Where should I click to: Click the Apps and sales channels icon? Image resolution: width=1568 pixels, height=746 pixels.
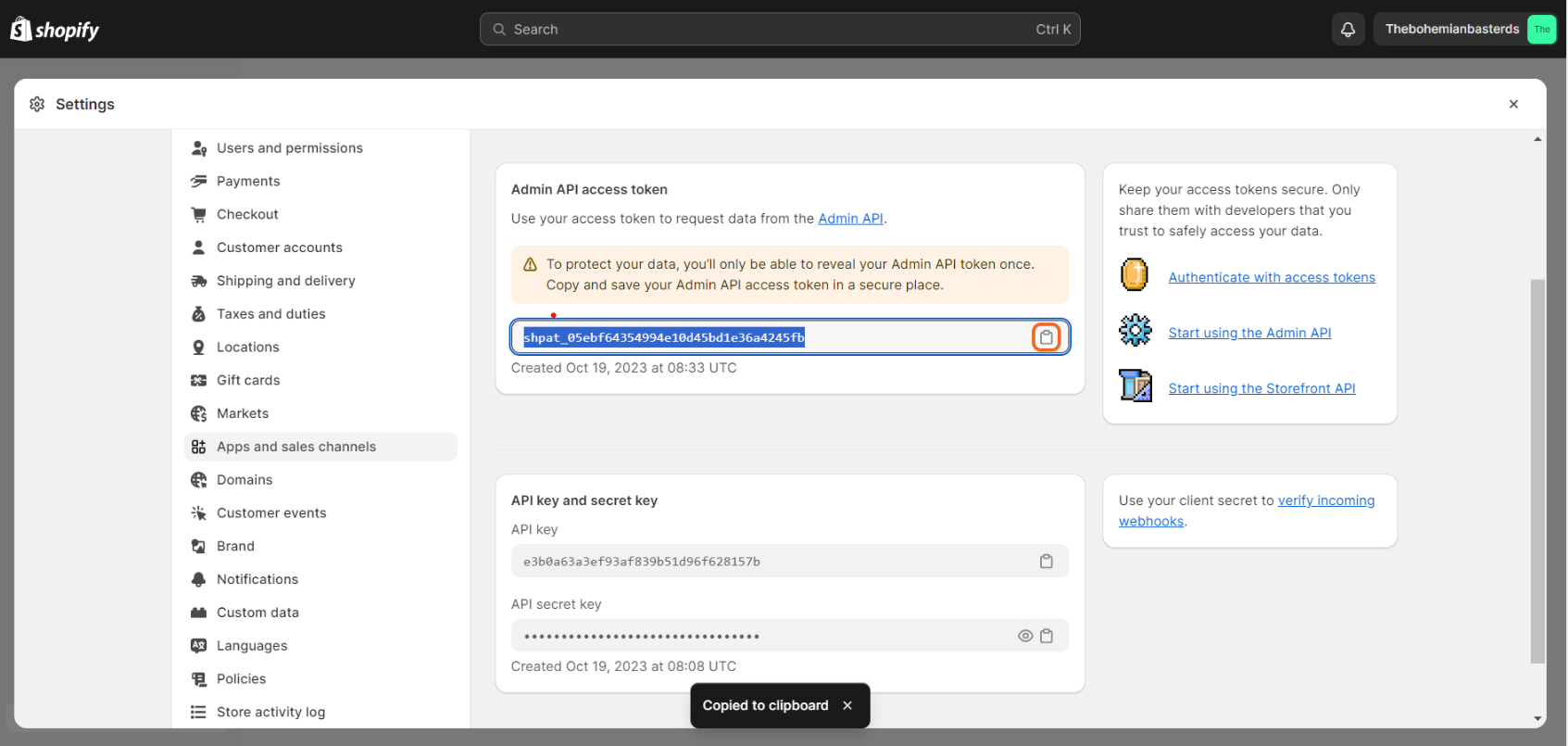(x=198, y=447)
